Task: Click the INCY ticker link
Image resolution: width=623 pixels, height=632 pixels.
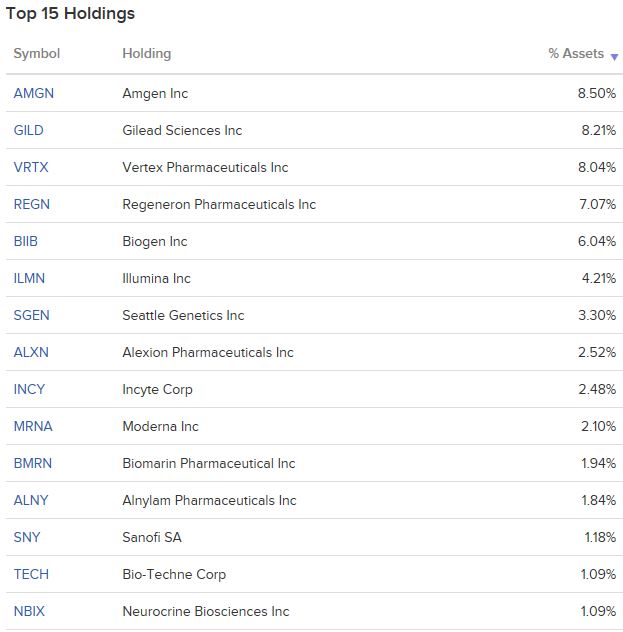Action: (x=30, y=389)
